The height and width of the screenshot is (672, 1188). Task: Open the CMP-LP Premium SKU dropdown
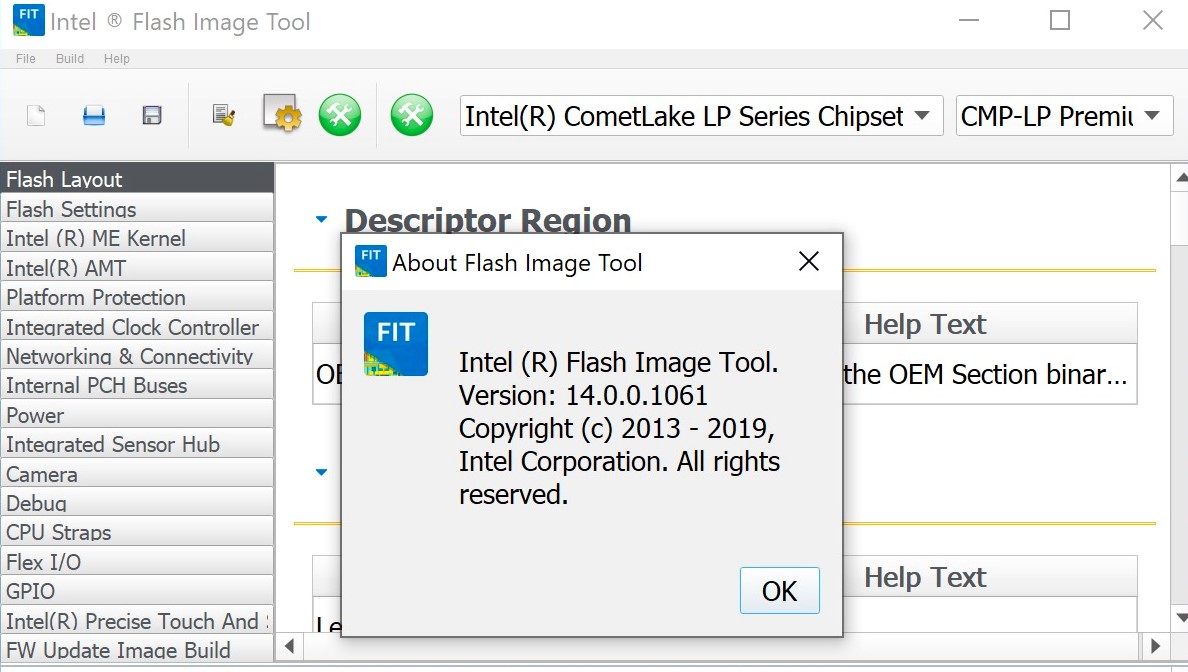click(1065, 116)
